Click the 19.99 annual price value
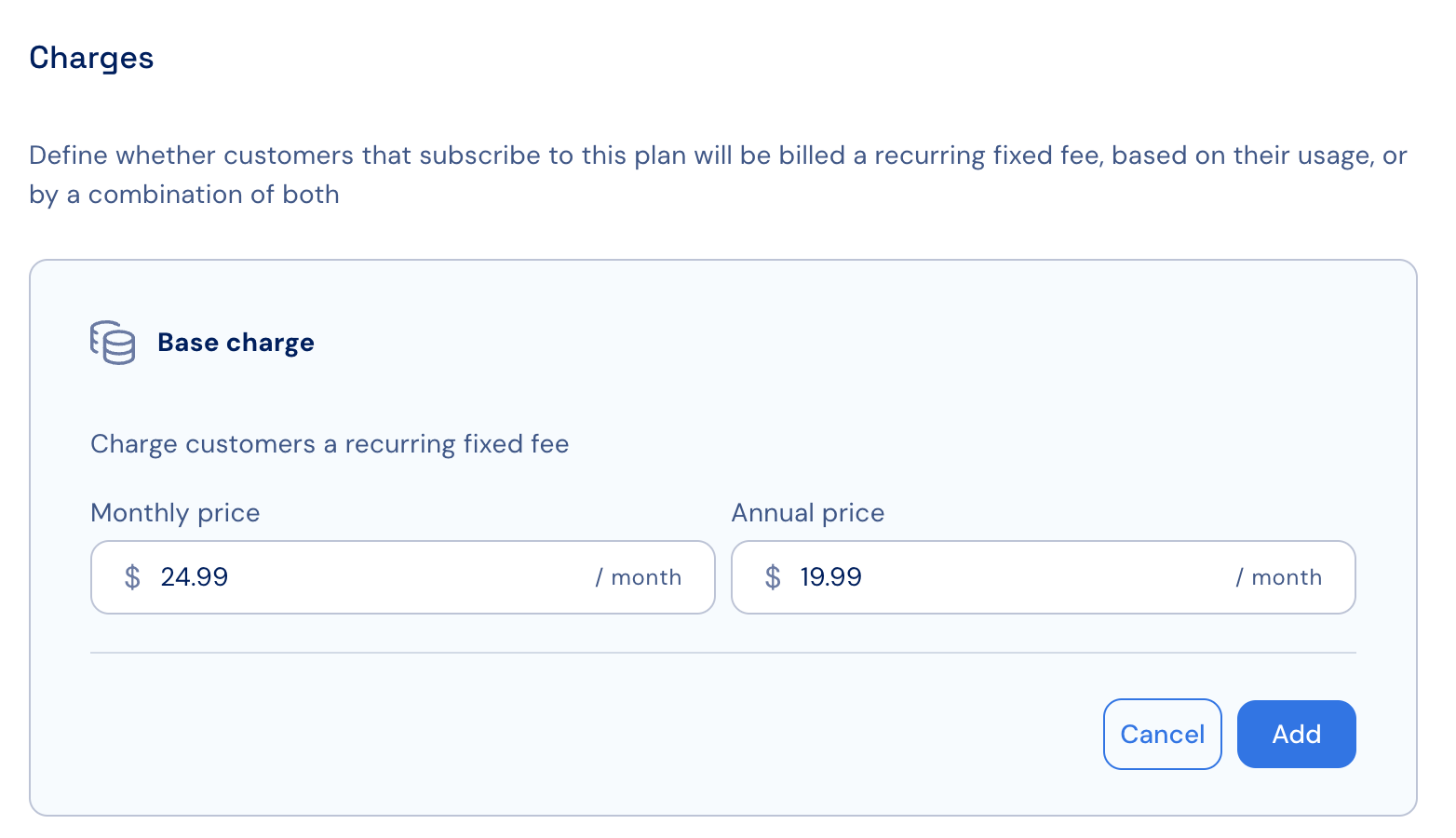 [x=831, y=577]
